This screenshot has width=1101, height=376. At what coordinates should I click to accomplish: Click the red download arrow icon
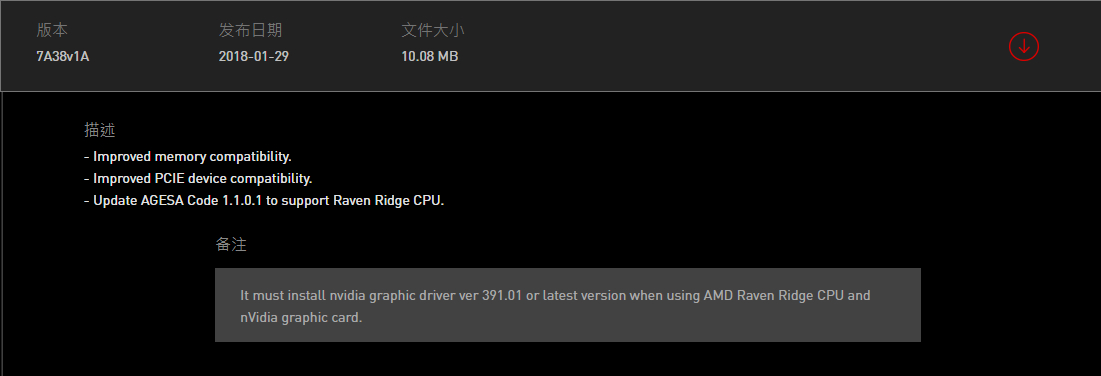(1024, 46)
